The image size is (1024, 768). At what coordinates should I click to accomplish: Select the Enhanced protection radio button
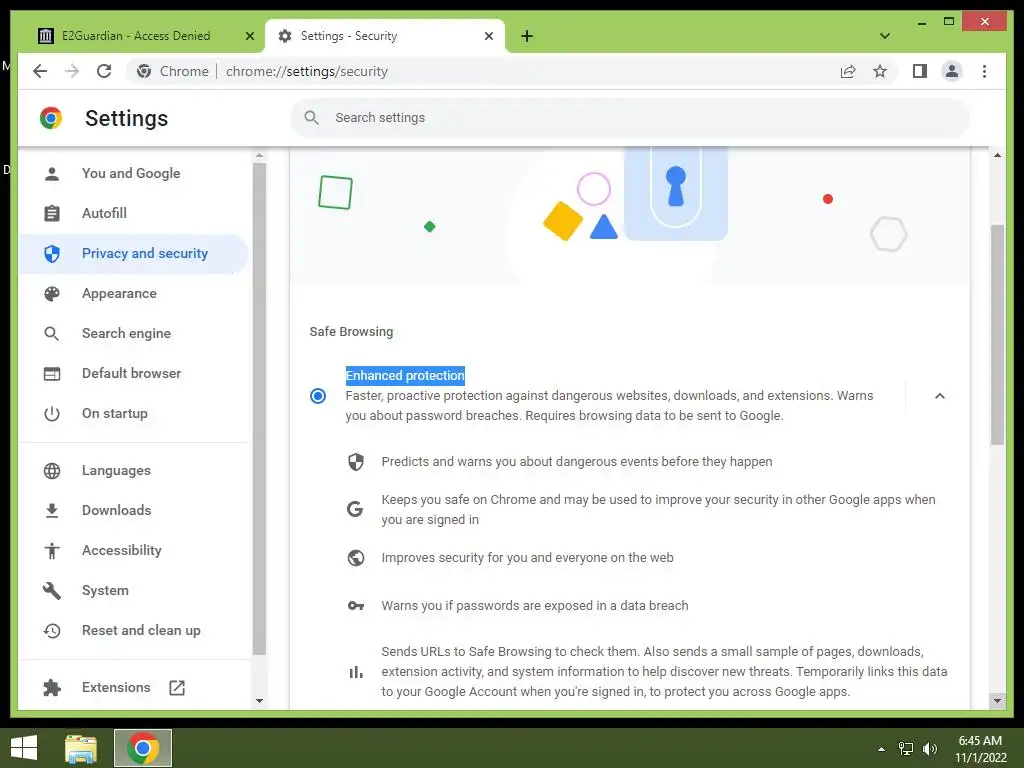pos(317,396)
